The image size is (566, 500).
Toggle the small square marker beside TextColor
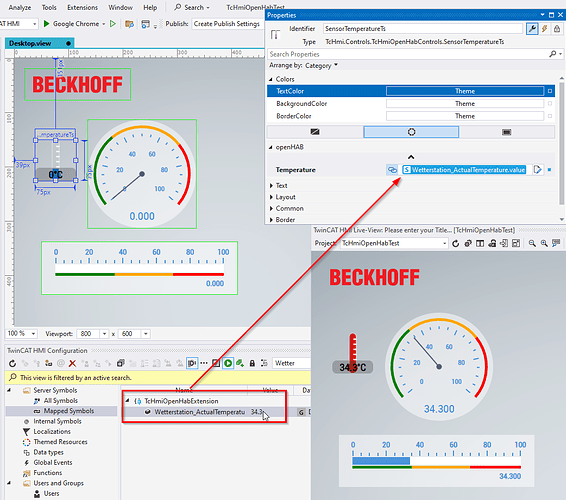tap(550, 91)
